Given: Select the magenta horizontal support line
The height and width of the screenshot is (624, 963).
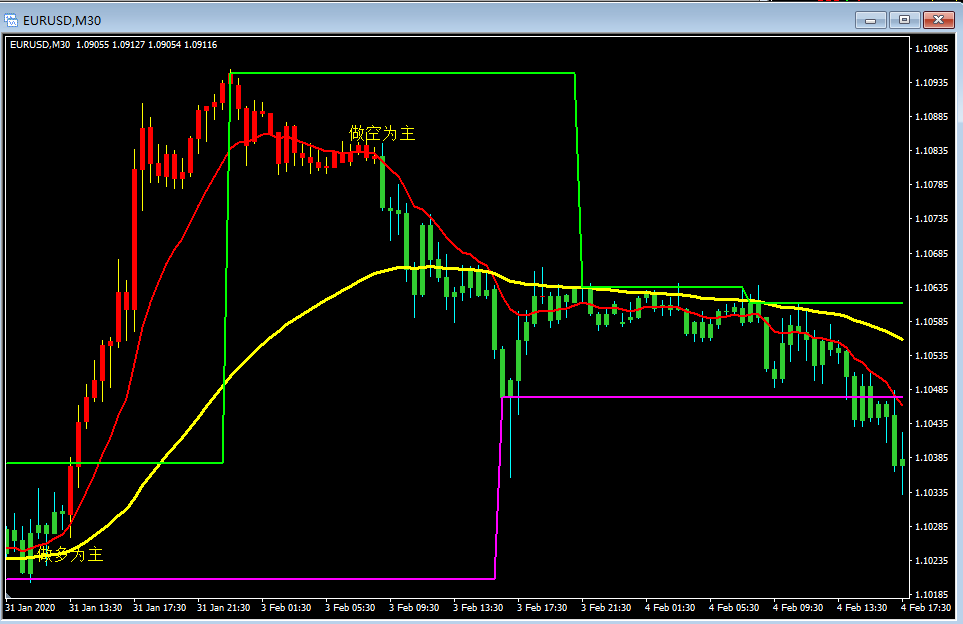Looking at the screenshot, I should click(x=250, y=578).
